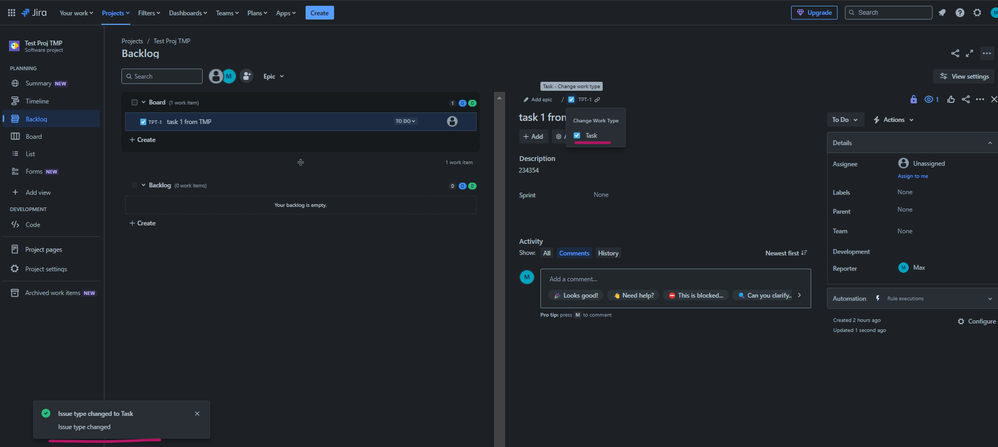This screenshot has height=447, width=998.
Task: Collapse the Backlog section chevron
Action: (144, 185)
